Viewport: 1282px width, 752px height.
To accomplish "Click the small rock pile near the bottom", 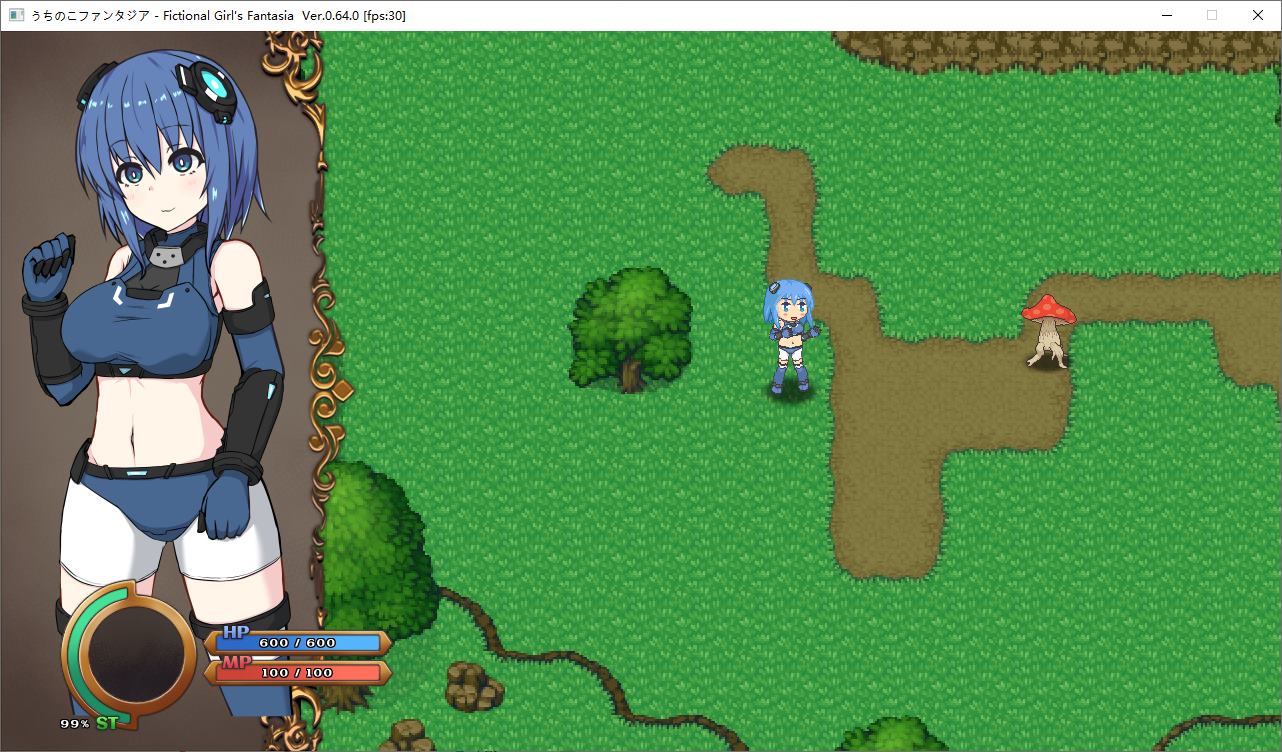I will (473, 686).
